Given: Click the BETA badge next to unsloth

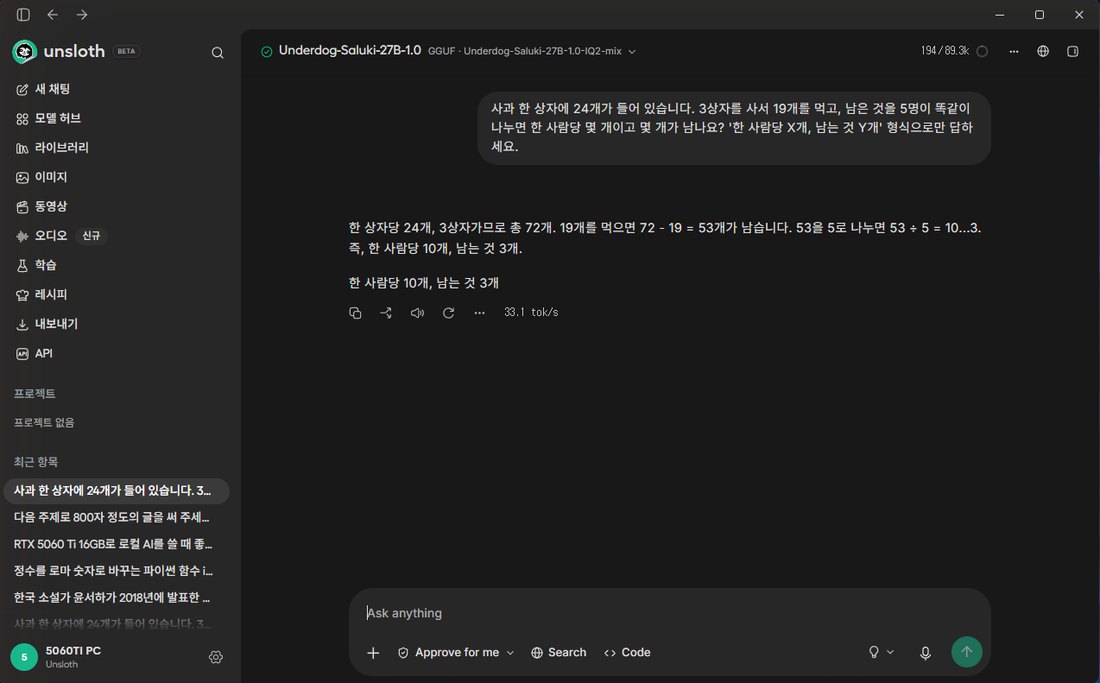Looking at the screenshot, I should 126,51.
